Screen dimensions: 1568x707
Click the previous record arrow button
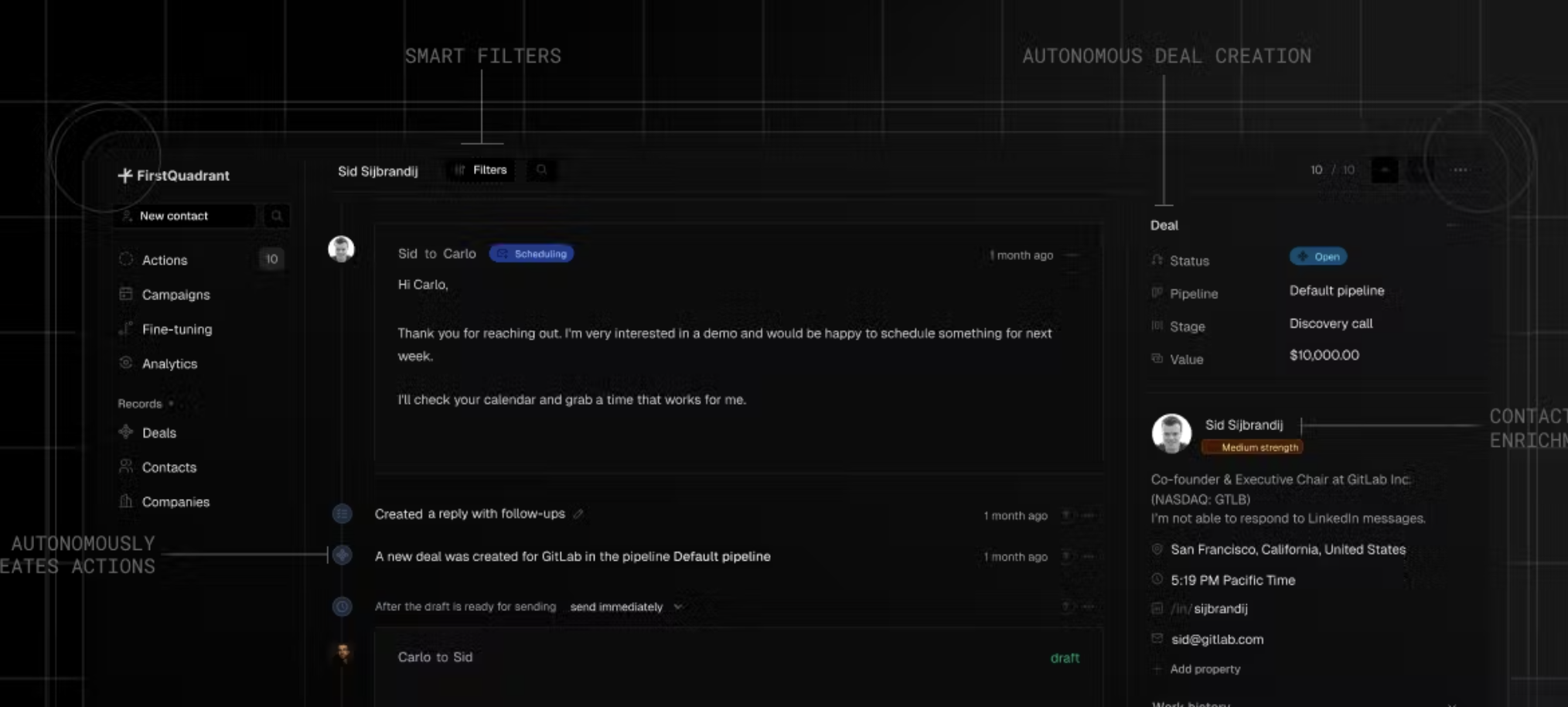pyautogui.click(x=1385, y=170)
